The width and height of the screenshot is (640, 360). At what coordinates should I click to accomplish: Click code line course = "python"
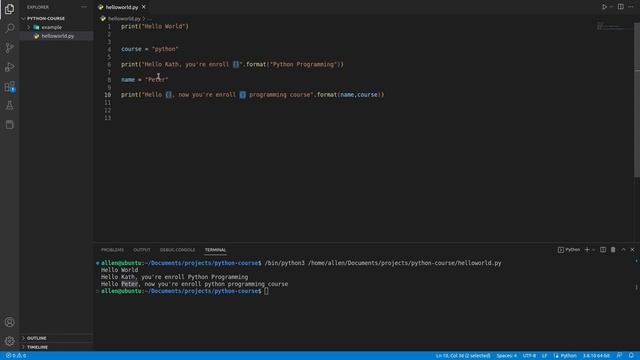(149, 49)
